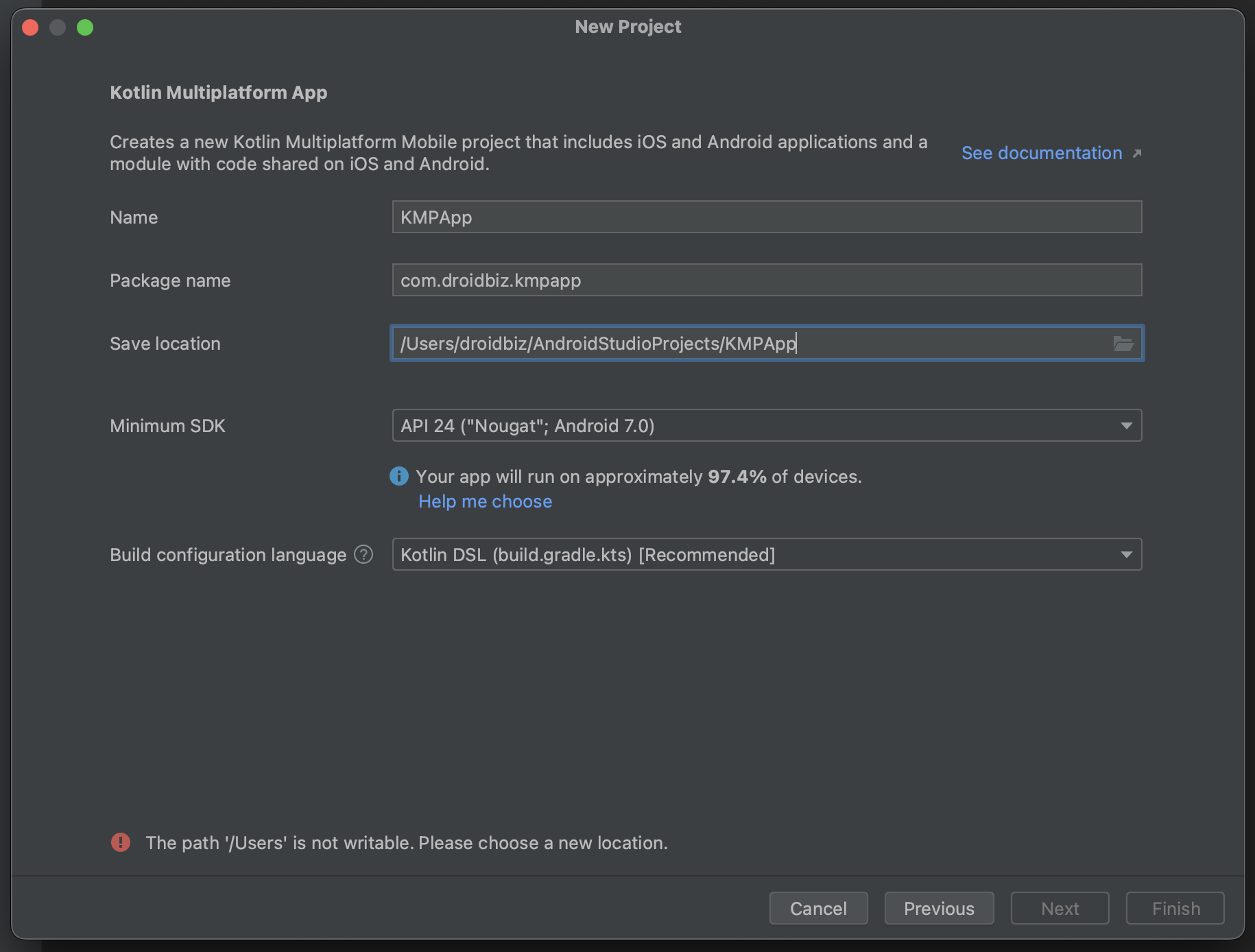Click the red error icon near the path warning
Image resolution: width=1255 pixels, height=952 pixels.
pyautogui.click(x=121, y=842)
